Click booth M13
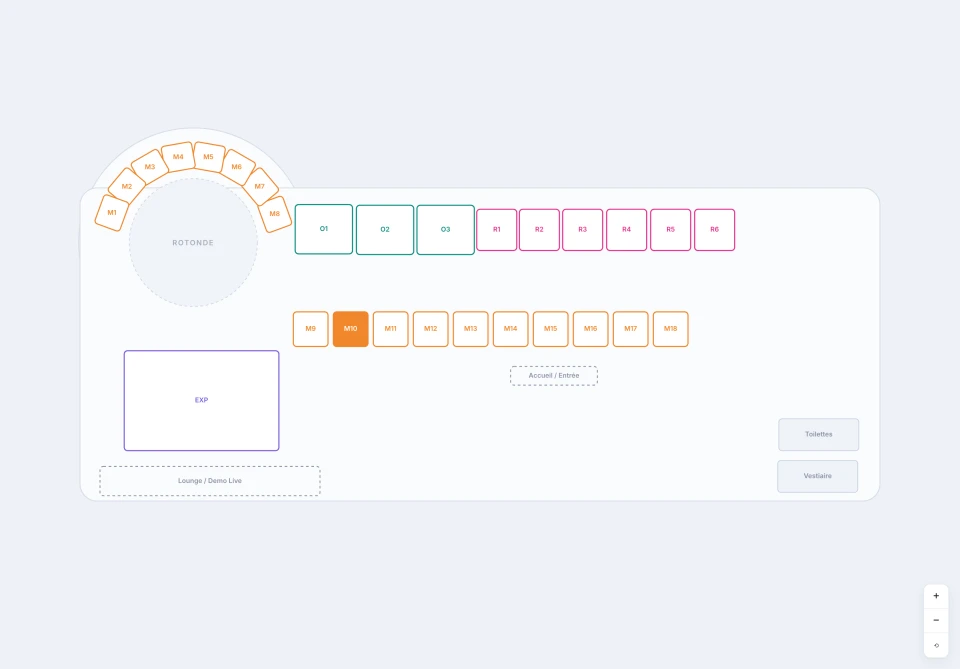The width and height of the screenshot is (960, 669). (x=470, y=329)
